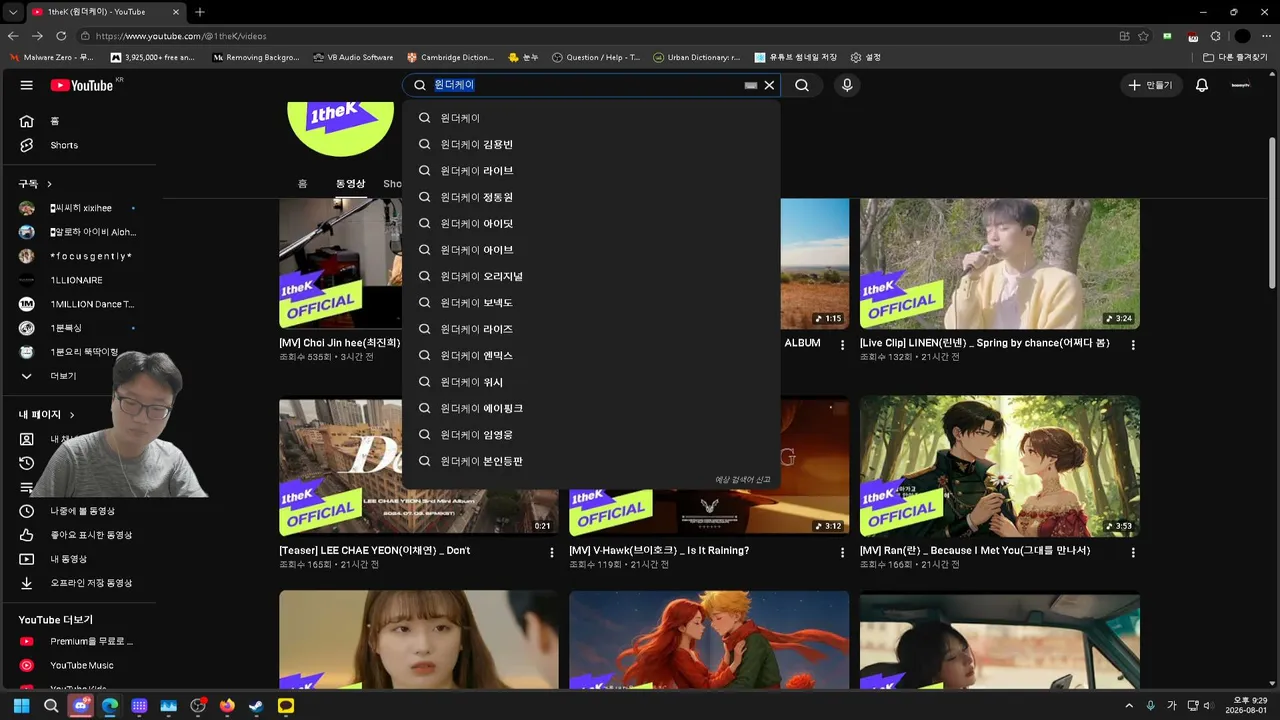
Task: Go to YouTube home via the logo
Action: coord(82,85)
